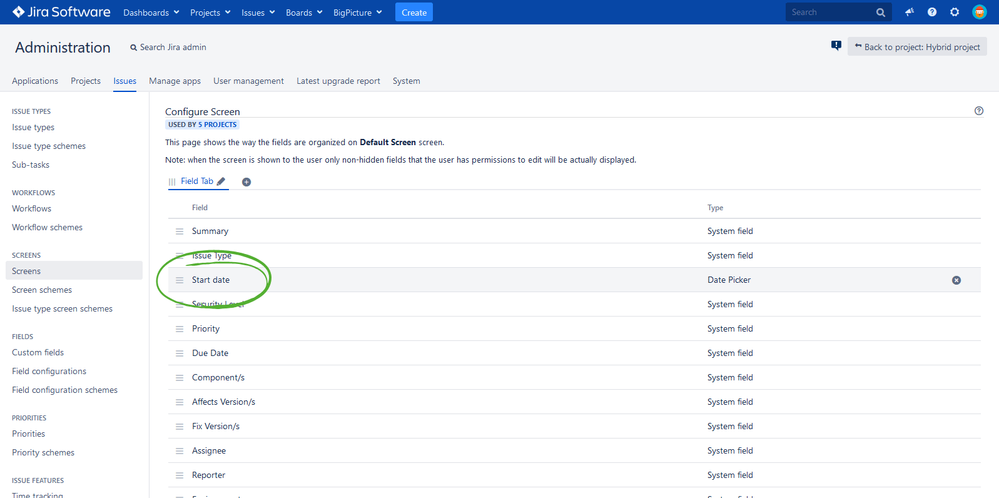Grab the Affects Version/s drag handle
The image size is (999, 498).
[x=180, y=402]
